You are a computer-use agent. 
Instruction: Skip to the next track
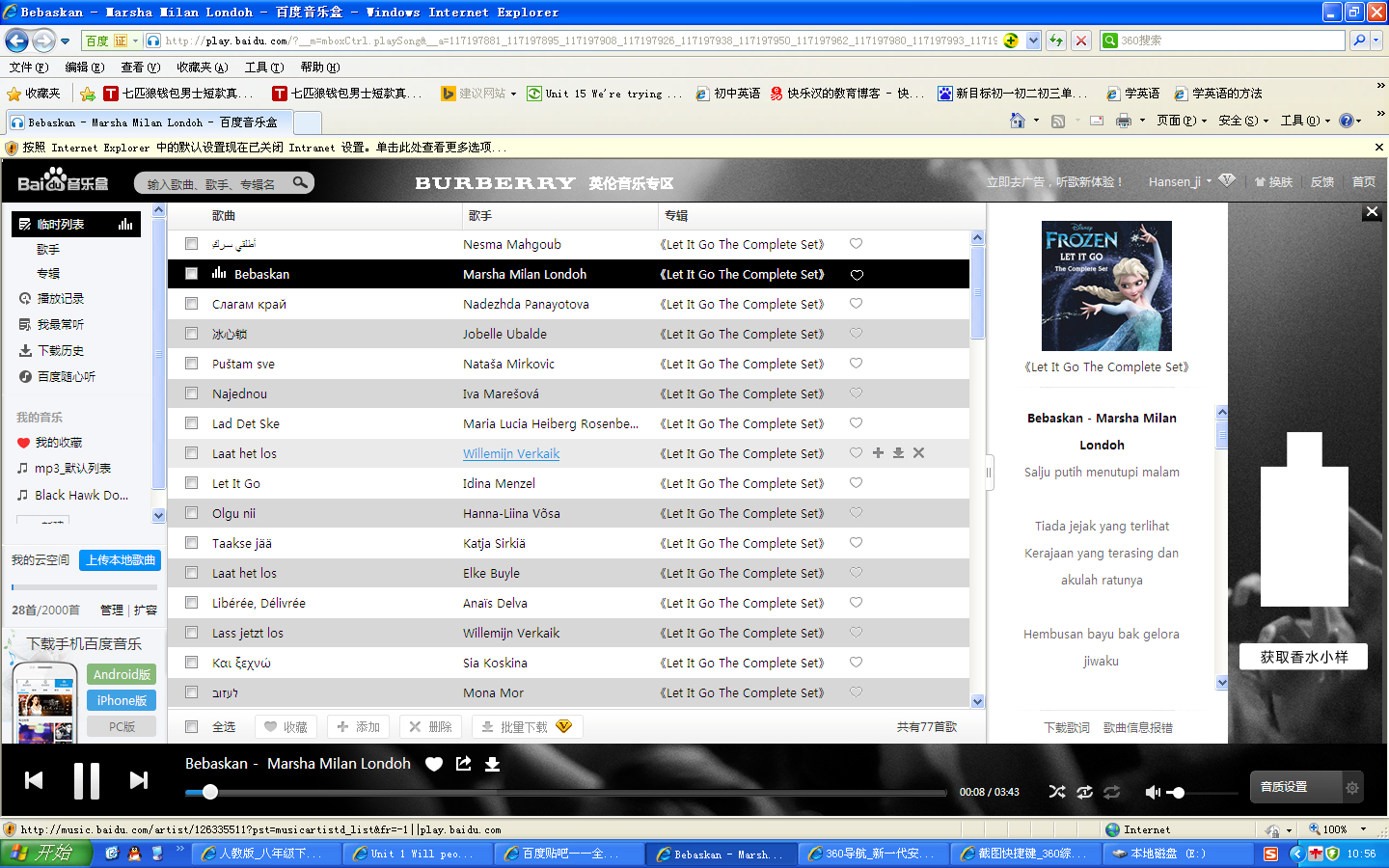[139, 780]
